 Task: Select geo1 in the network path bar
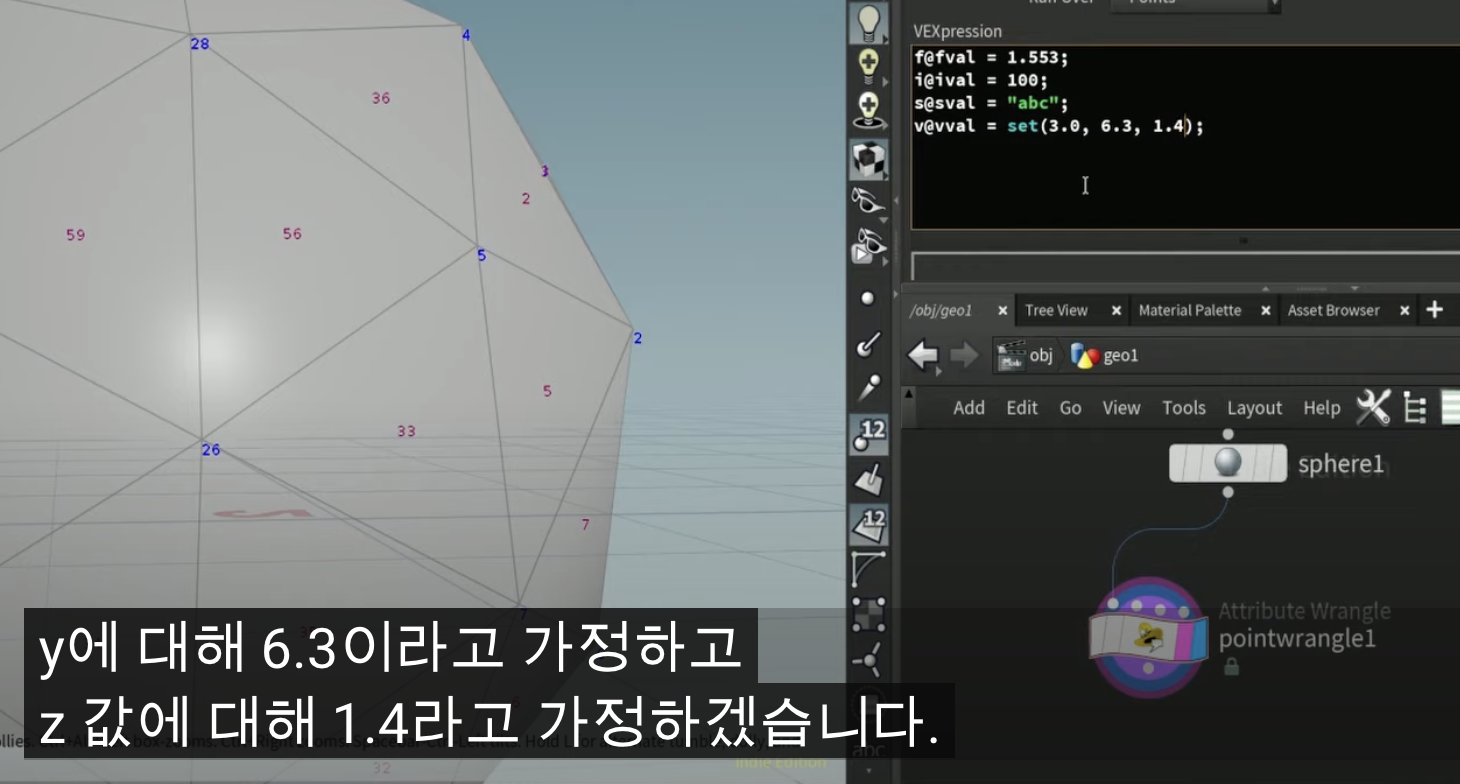pos(1105,356)
